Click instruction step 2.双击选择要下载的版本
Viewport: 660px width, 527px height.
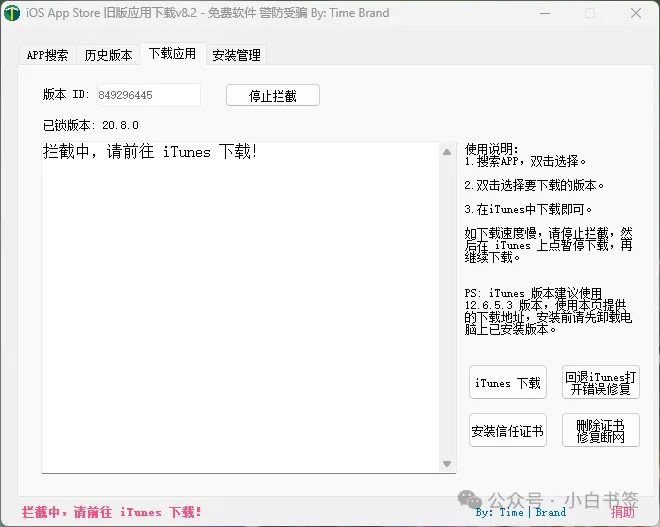[535, 185]
